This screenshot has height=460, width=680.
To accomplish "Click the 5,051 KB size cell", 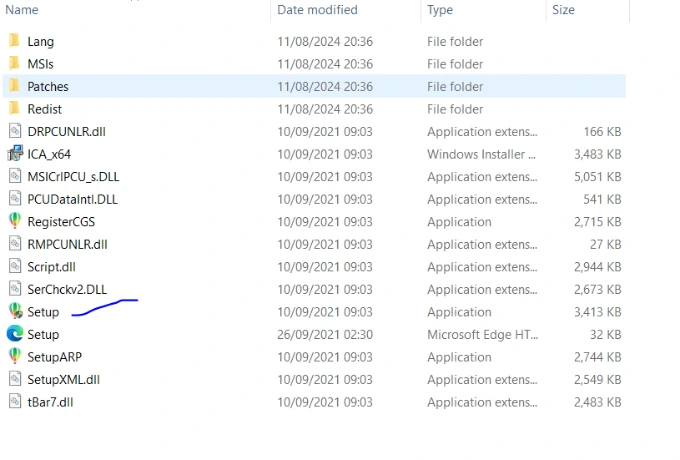I will tap(598, 177).
